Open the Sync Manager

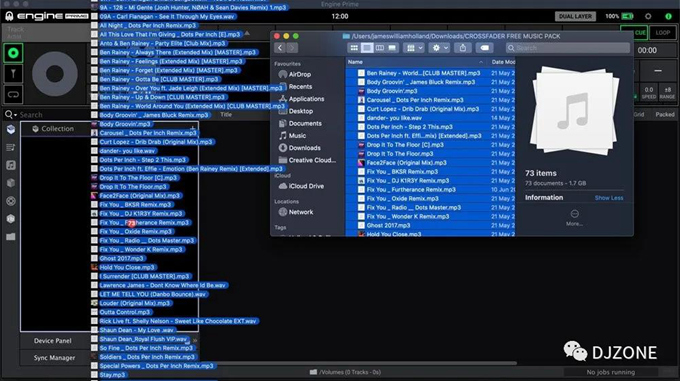click(x=54, y=358)
